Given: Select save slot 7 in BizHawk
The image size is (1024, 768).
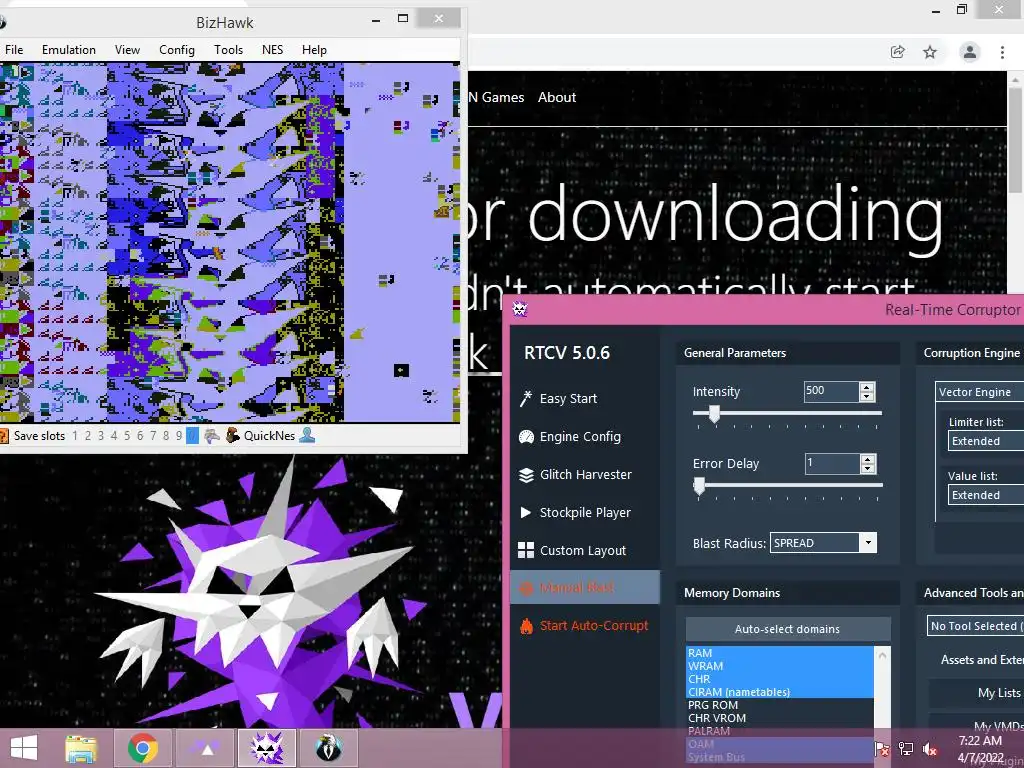Looking at the screenshot, I should click(153, 436).
